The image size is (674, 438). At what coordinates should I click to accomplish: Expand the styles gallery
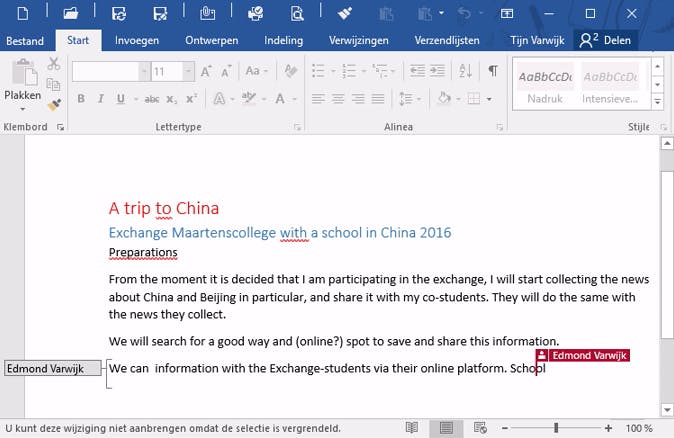[x=658, y=102]
